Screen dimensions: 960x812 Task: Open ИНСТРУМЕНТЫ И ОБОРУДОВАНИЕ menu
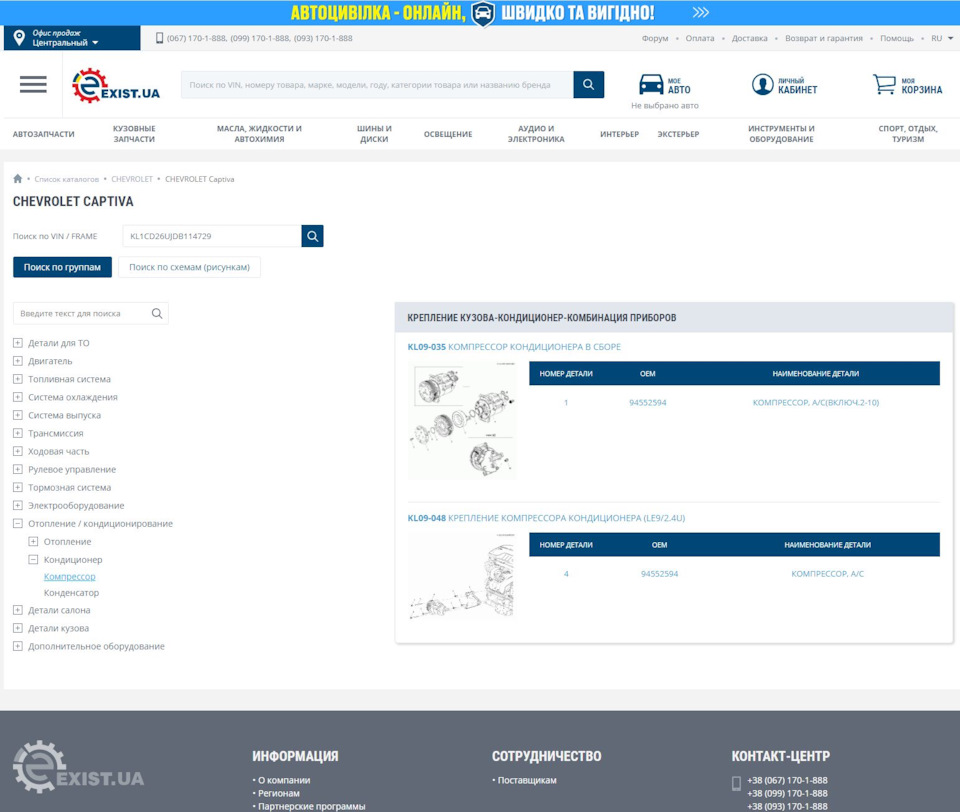click(x=781, y=134)
